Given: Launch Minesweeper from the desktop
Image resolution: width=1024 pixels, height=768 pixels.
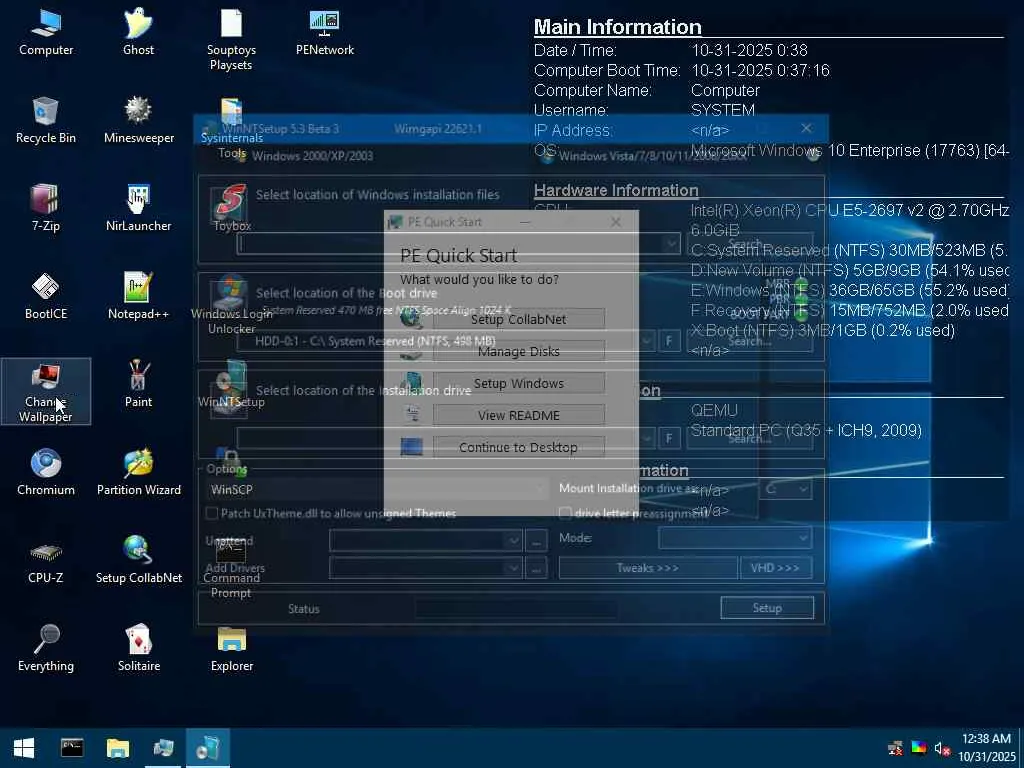Looking at the screenshot, I should coord(138,121).
